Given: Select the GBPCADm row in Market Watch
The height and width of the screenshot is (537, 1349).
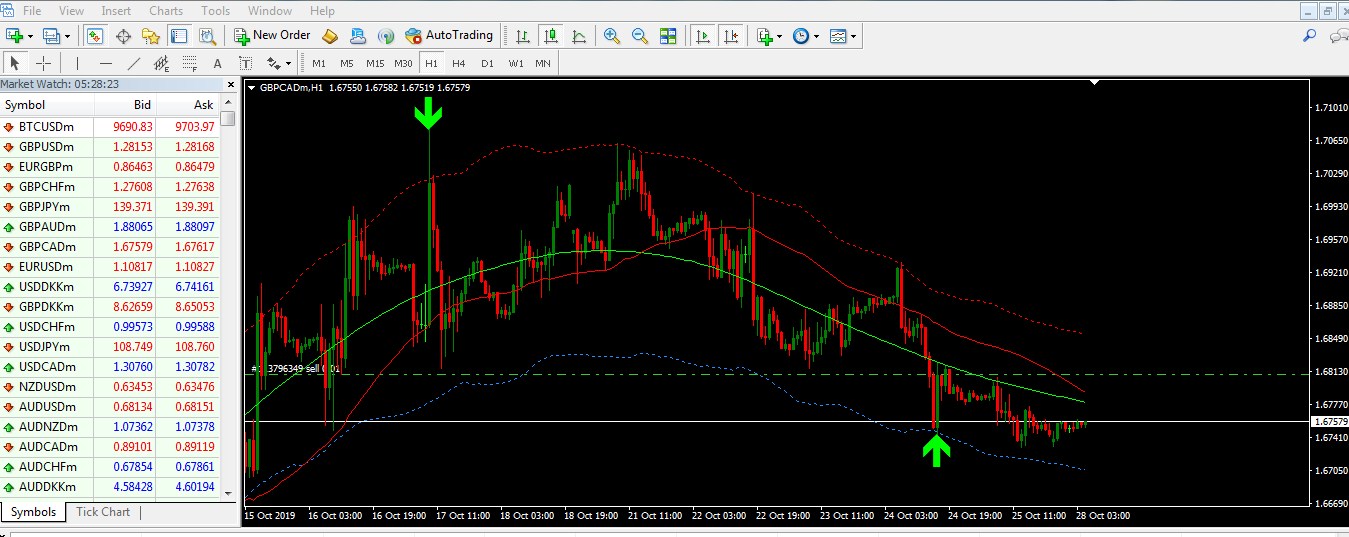Looking at the screenshot, I should (x=109, y=247).
